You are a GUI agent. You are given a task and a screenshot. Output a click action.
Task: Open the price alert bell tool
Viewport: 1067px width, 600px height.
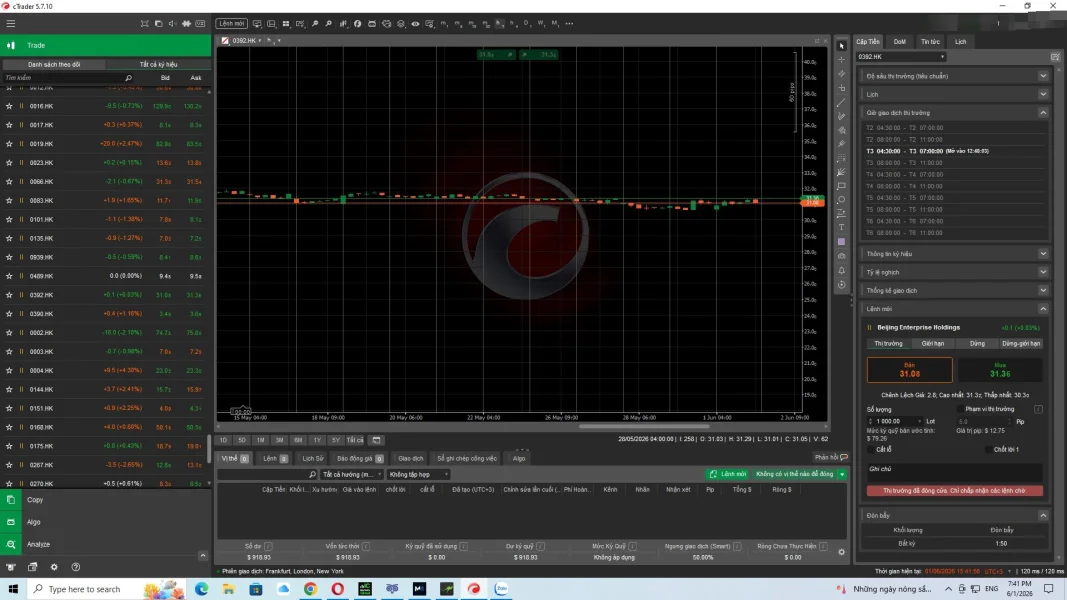(842, 271)
